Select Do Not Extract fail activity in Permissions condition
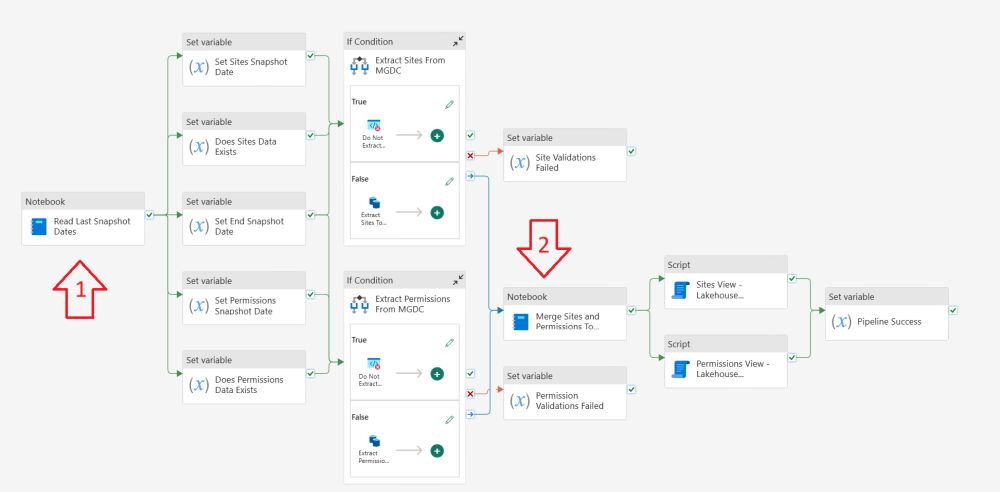 374,364
